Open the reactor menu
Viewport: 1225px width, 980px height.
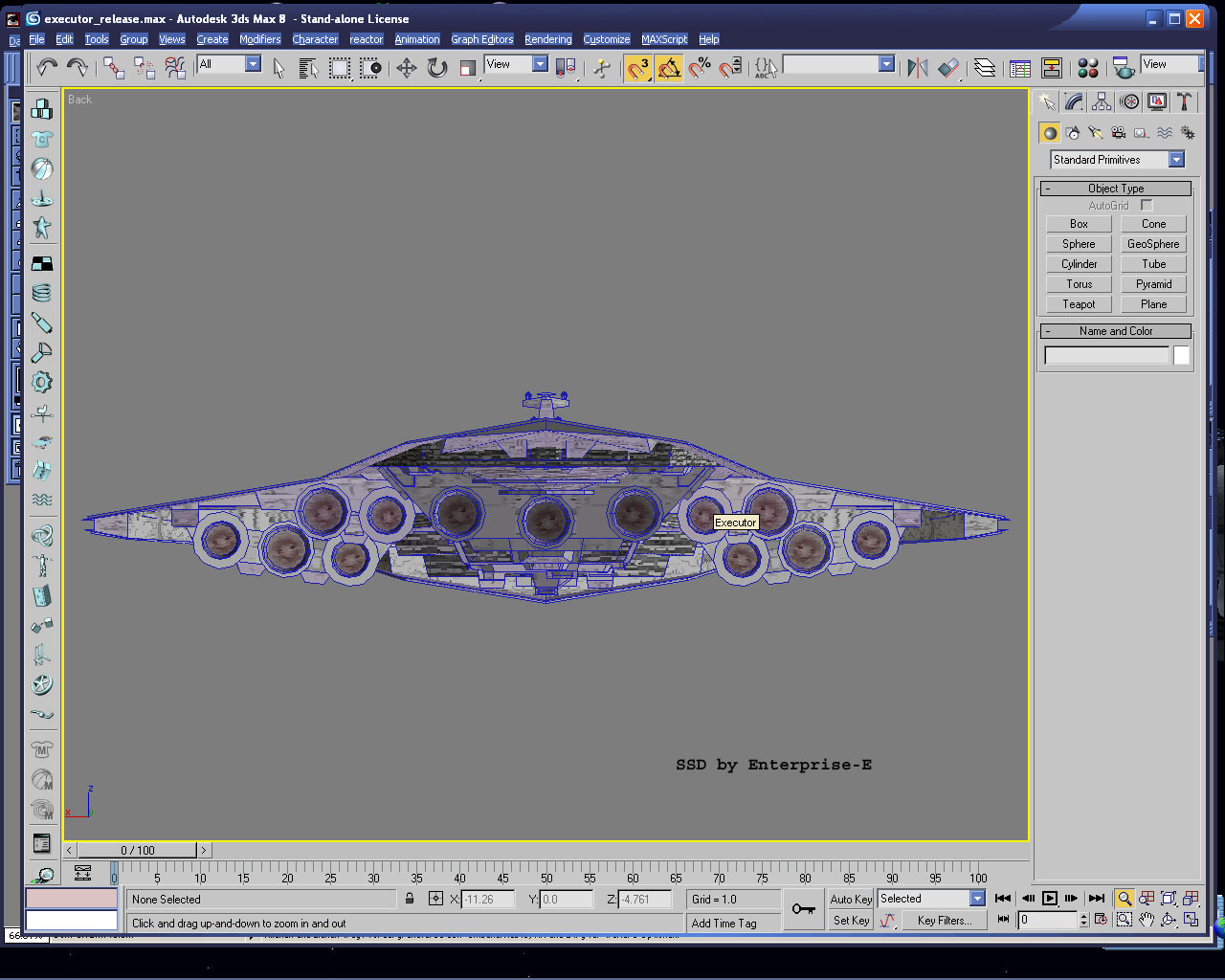coord(367,39)
